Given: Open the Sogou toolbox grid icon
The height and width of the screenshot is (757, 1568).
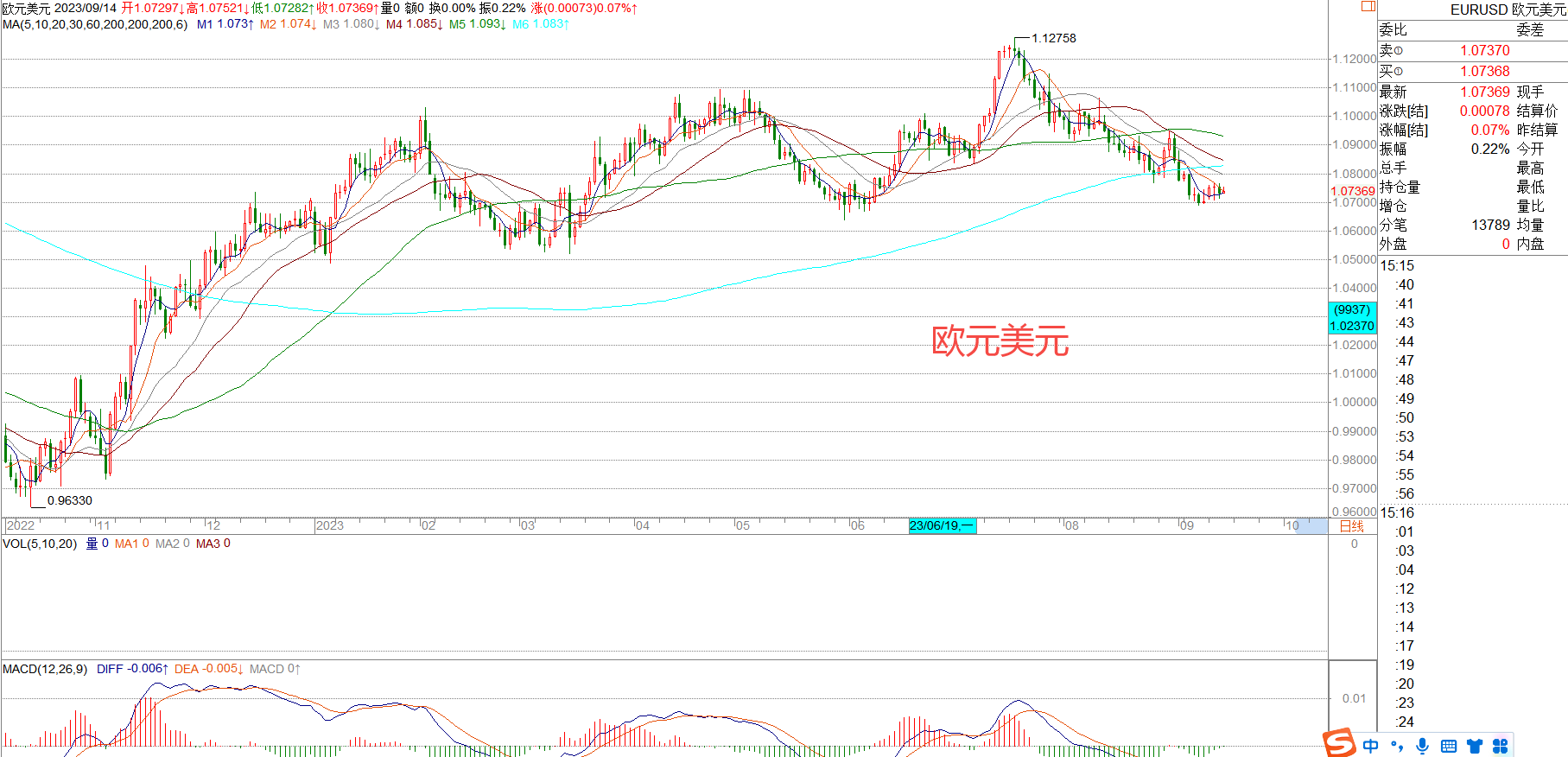Looking at the screenshot, I should click(1501, 746).
